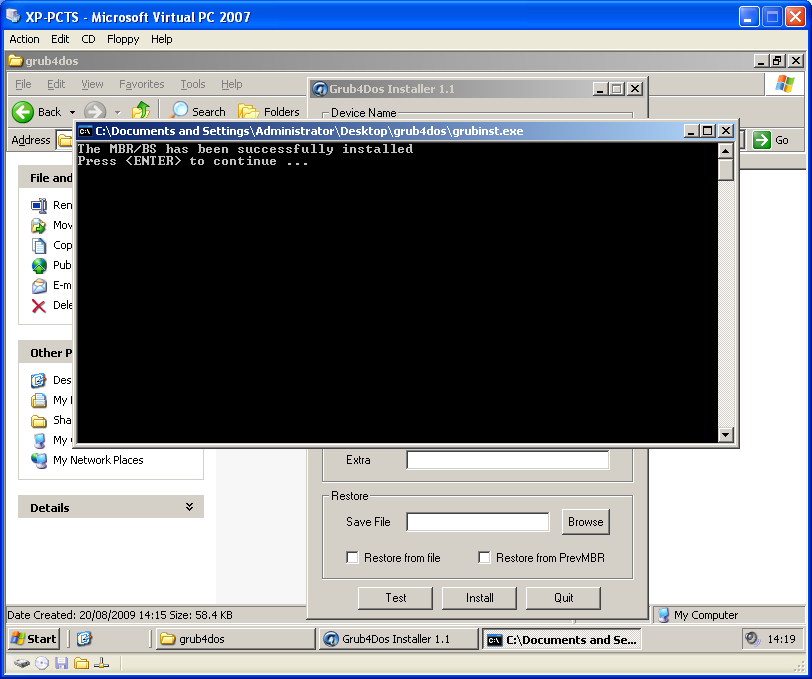Screen dimensions: 812x679
Task: Click the Virtual PC CD drive status icon
Action: tap(42, 663)
